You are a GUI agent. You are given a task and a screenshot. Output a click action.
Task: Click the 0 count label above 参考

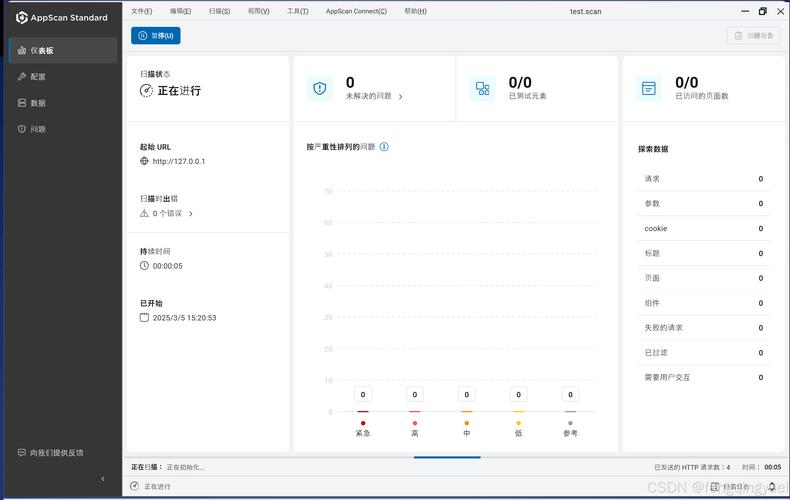click(x=570, y=395)
